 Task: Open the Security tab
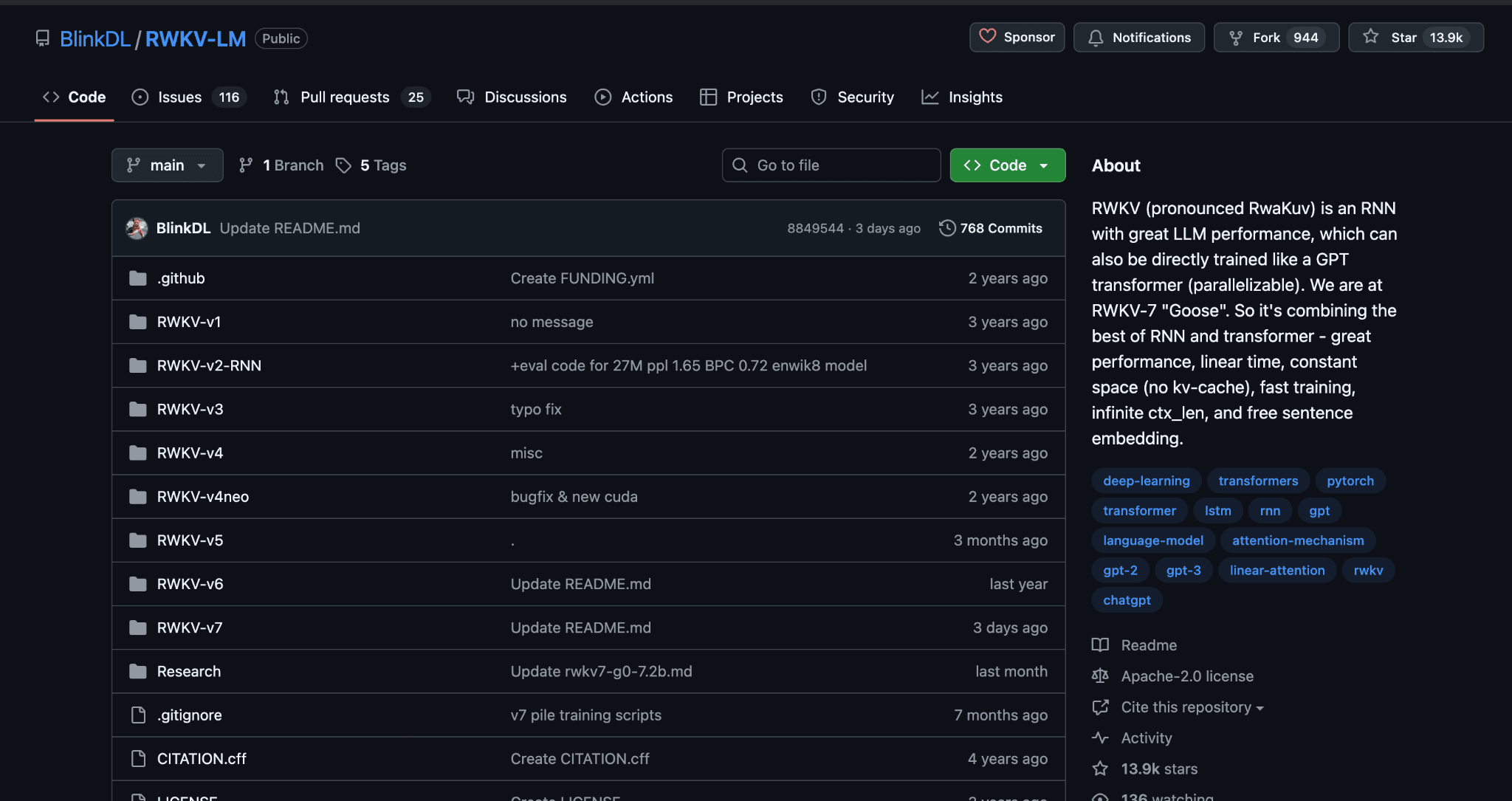852,97
